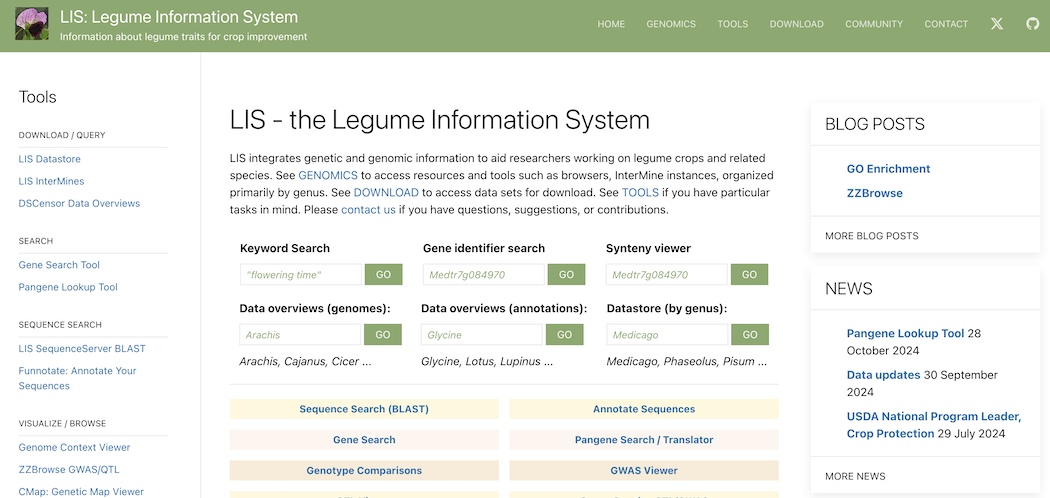Image resolution: width=1050 pixels, height=498 pixels.
Task: Click the 'LIS - the Legume Information System' heading
Action: click(440, 120)
